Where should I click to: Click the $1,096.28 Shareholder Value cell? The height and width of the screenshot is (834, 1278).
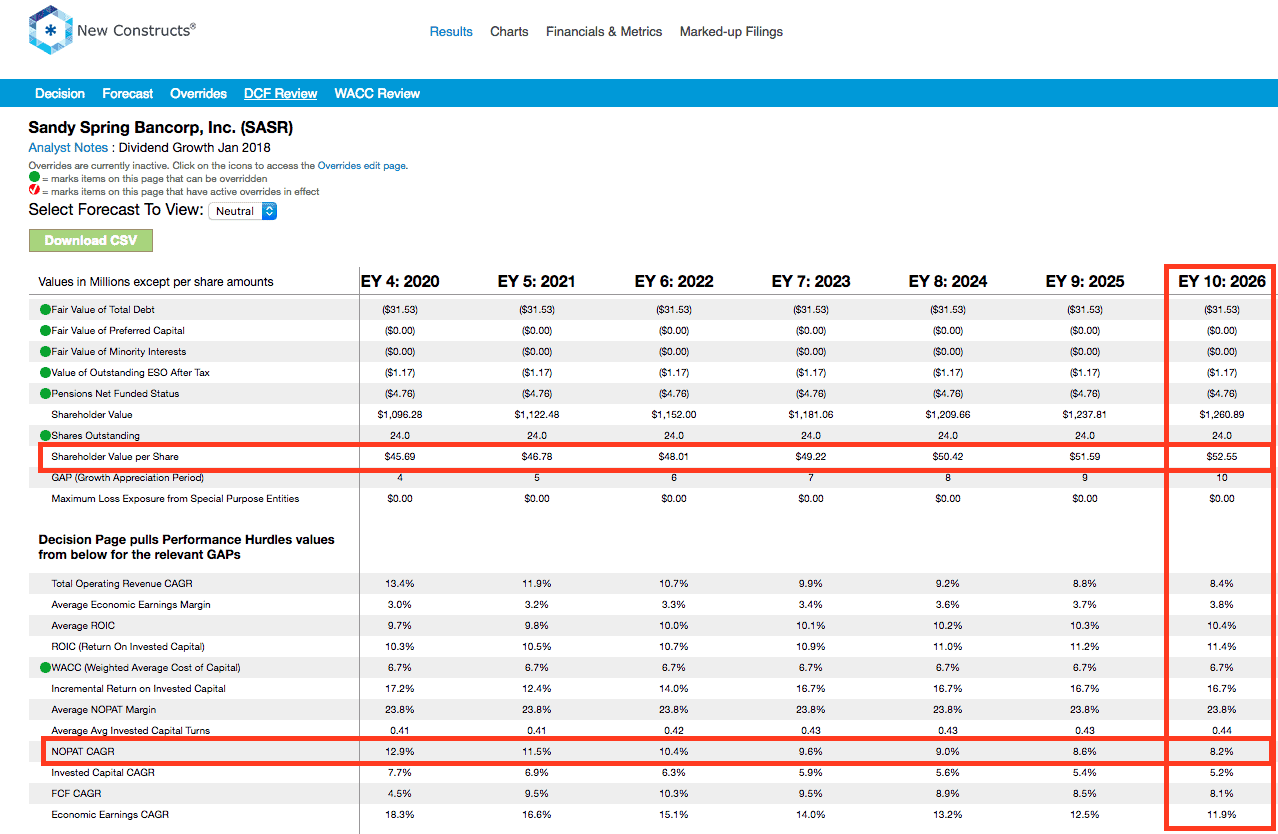click(x=400, y=415)
